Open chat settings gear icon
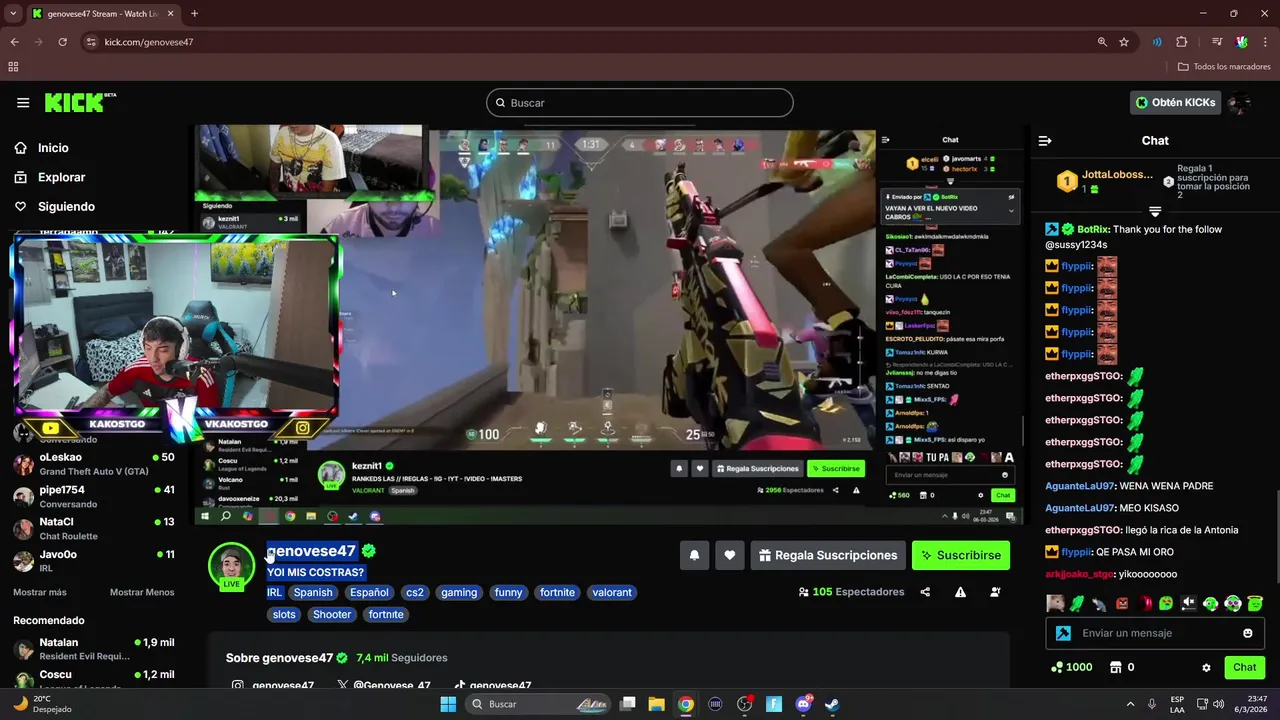 point(1206,667)
